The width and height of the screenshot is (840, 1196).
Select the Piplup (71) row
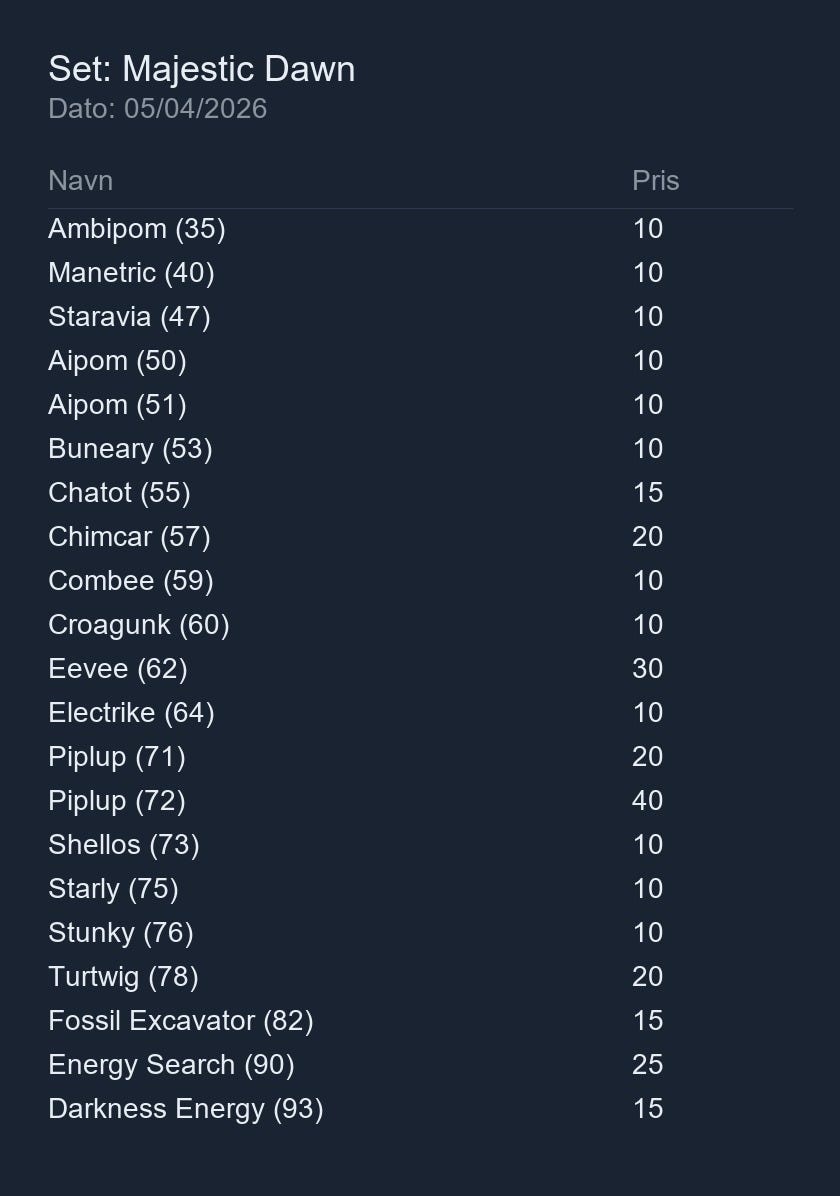click(420, 757)
